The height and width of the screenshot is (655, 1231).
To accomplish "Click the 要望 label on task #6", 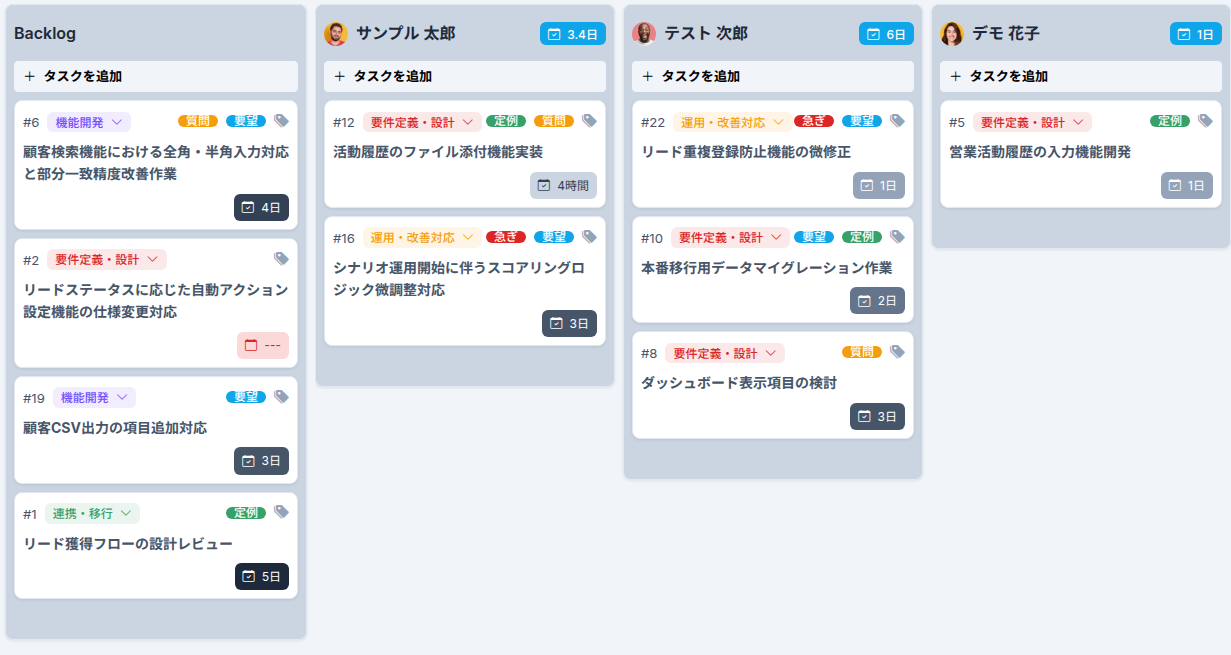I will point(246,121).
